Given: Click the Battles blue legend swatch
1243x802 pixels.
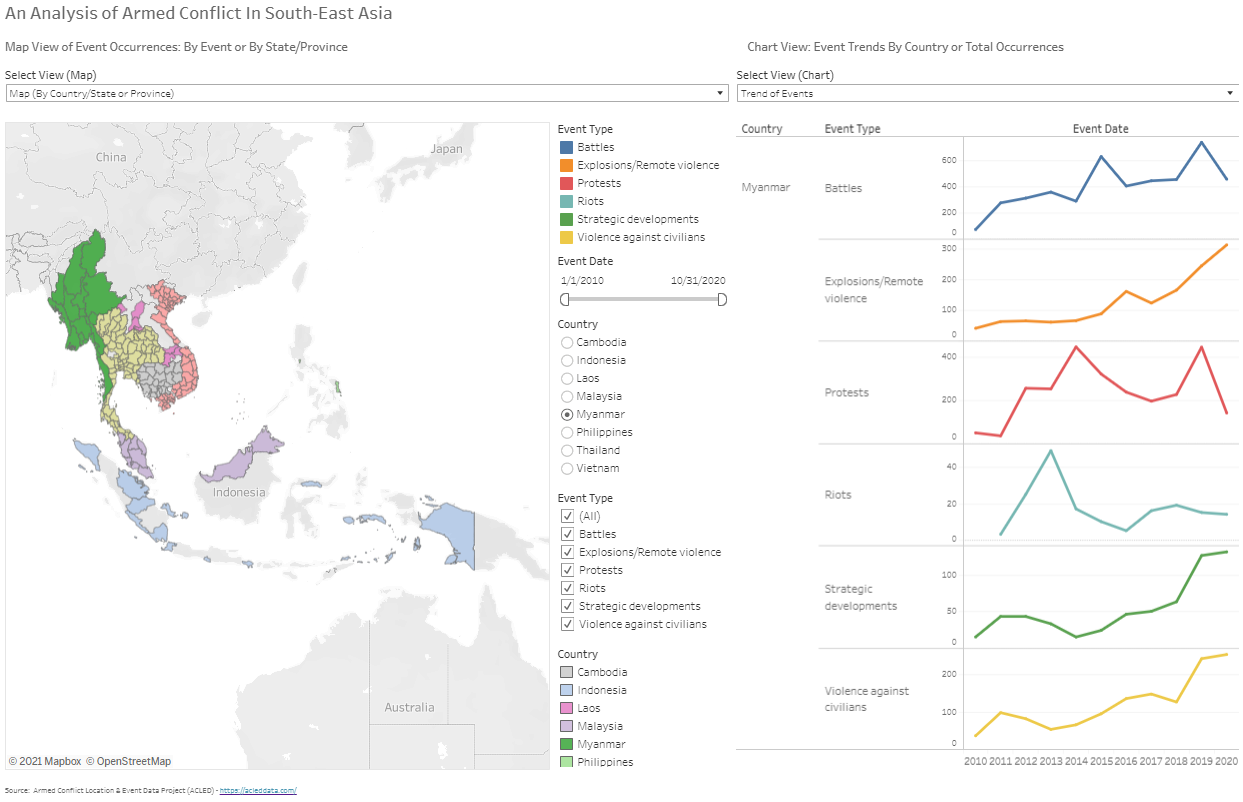Looking at the screenshot, I should click(x=566, y=148).
